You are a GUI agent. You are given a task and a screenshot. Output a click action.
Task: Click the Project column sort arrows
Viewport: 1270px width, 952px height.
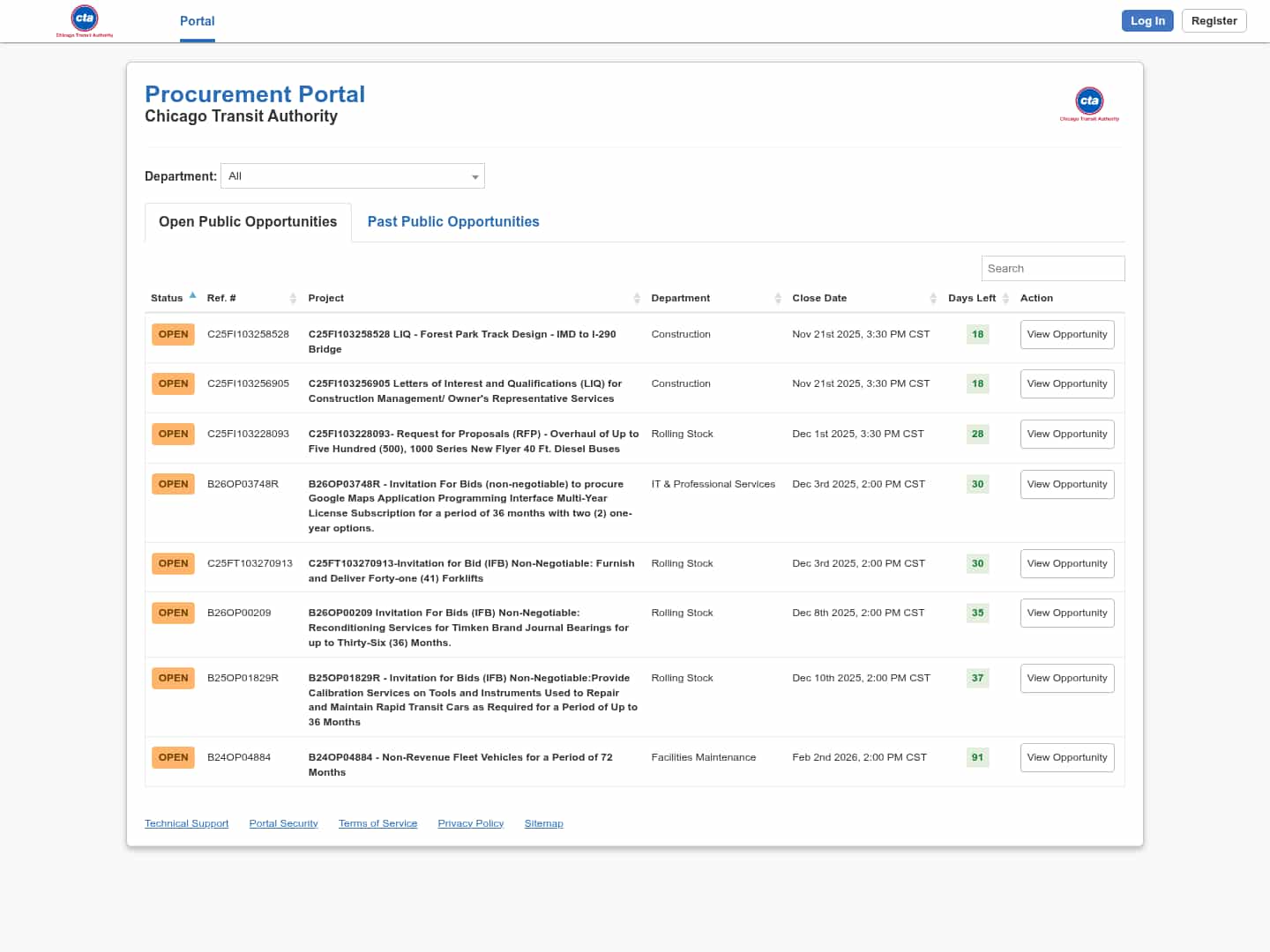(x=637, y=299)
